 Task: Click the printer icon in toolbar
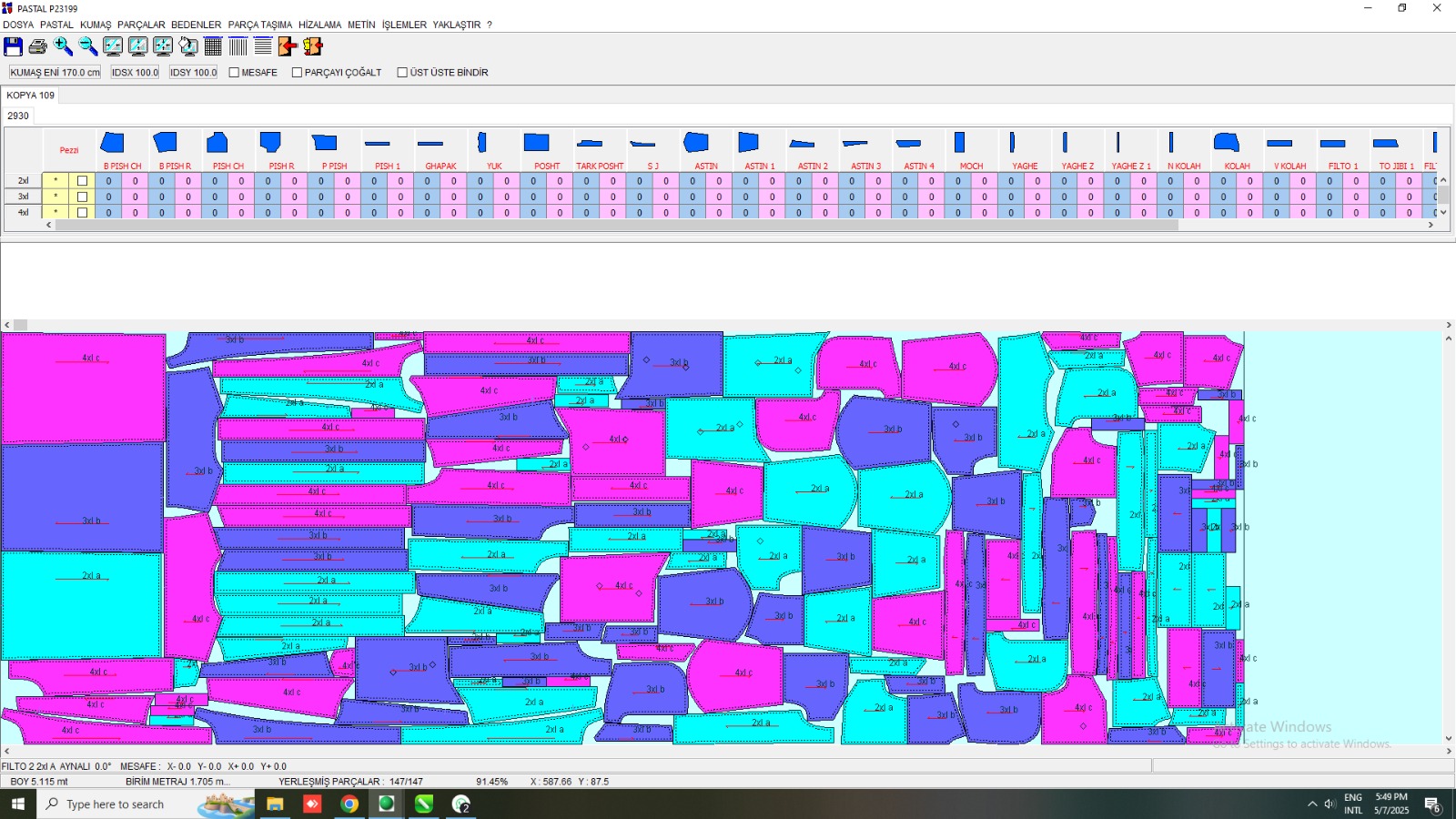tap(37, 46)
